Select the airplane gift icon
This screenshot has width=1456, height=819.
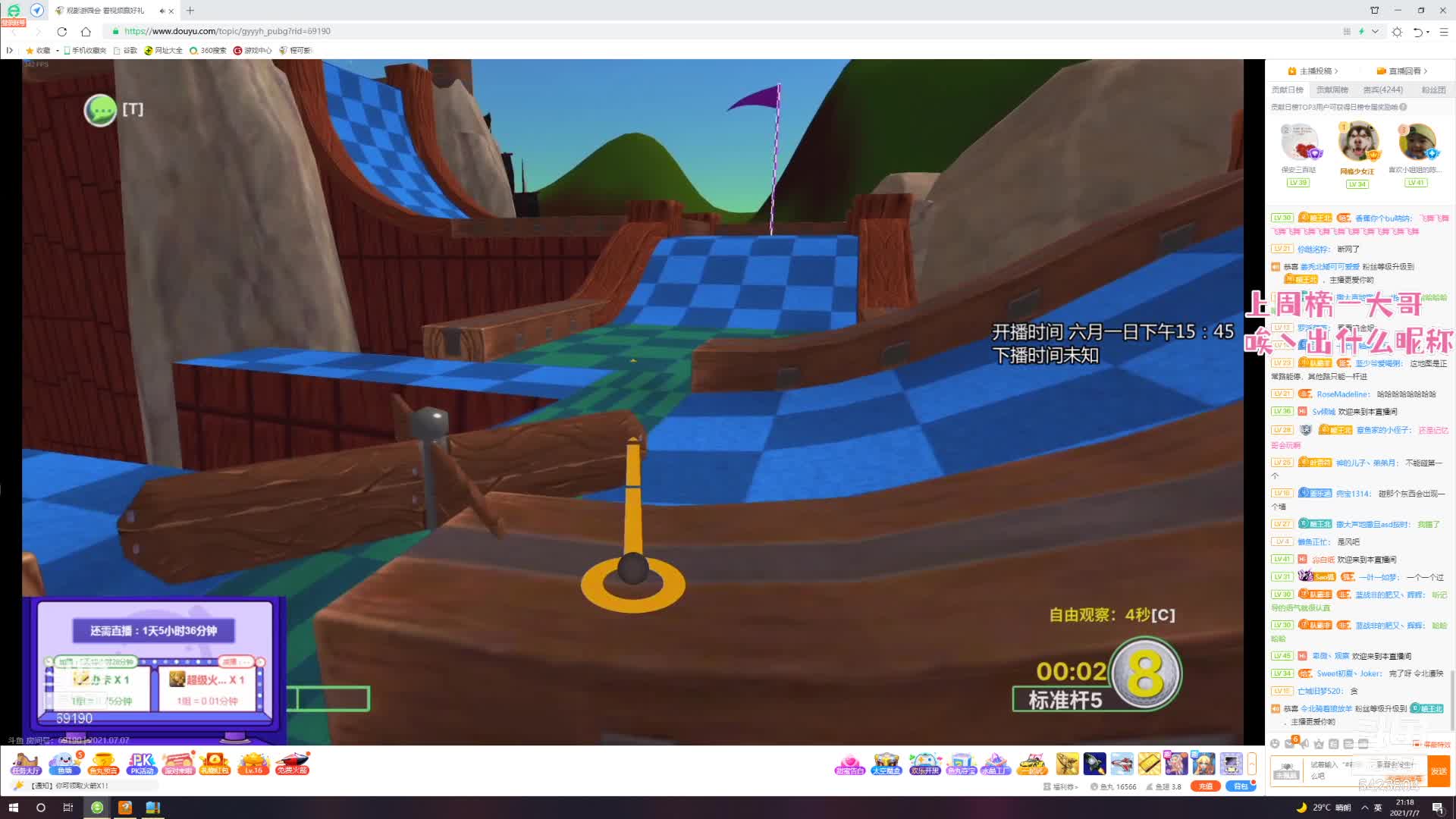(x=1122, y=763)
